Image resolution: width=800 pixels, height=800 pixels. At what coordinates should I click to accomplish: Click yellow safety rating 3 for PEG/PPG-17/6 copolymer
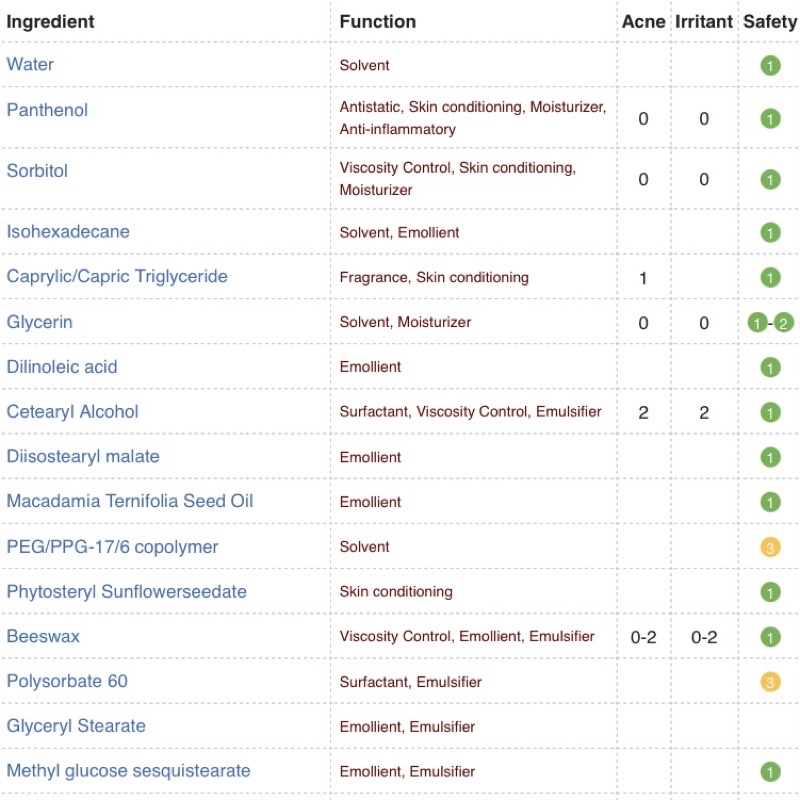coord(769,548)
